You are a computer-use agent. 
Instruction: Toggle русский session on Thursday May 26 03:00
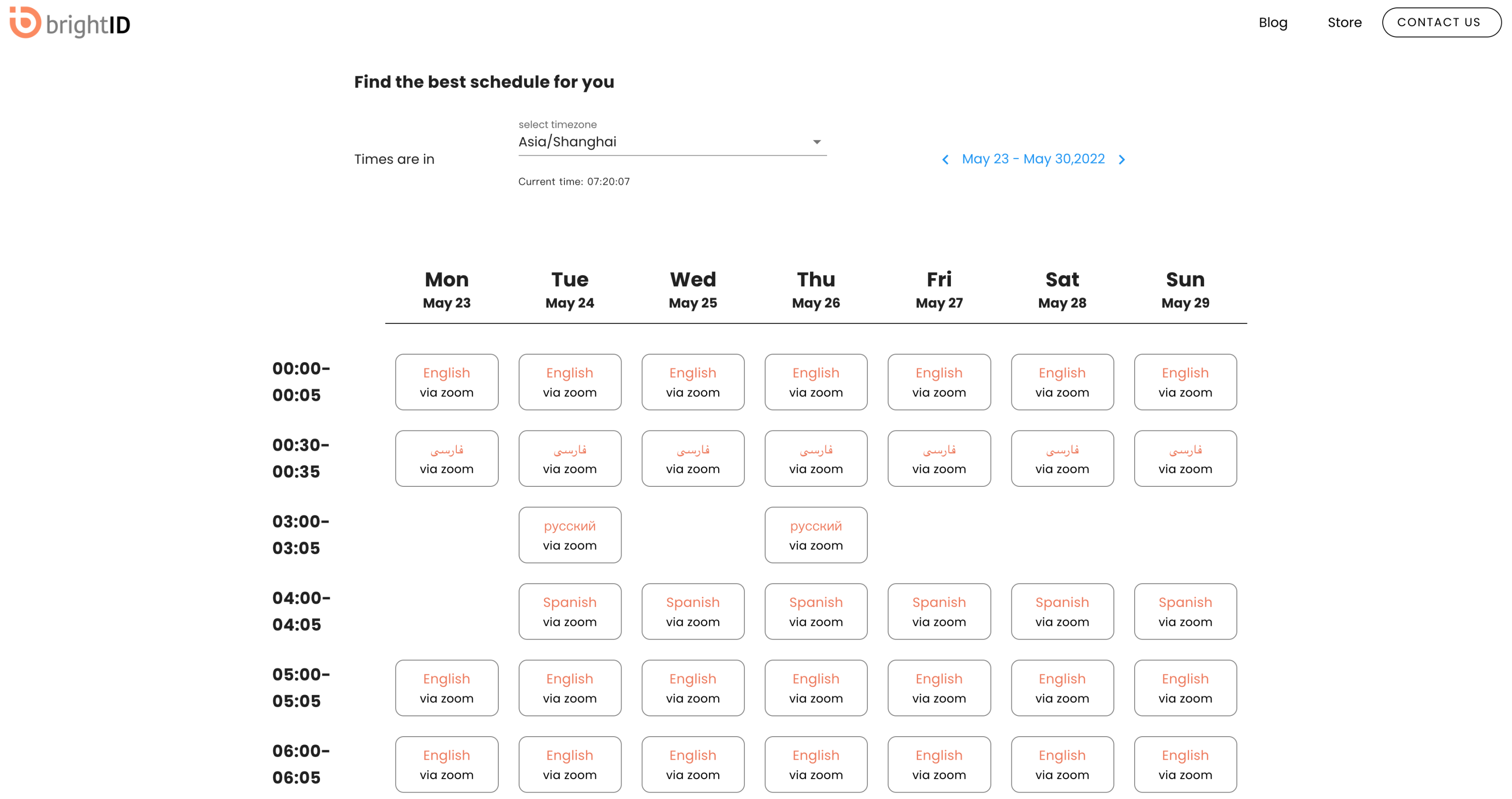click(x=815, y=535)
